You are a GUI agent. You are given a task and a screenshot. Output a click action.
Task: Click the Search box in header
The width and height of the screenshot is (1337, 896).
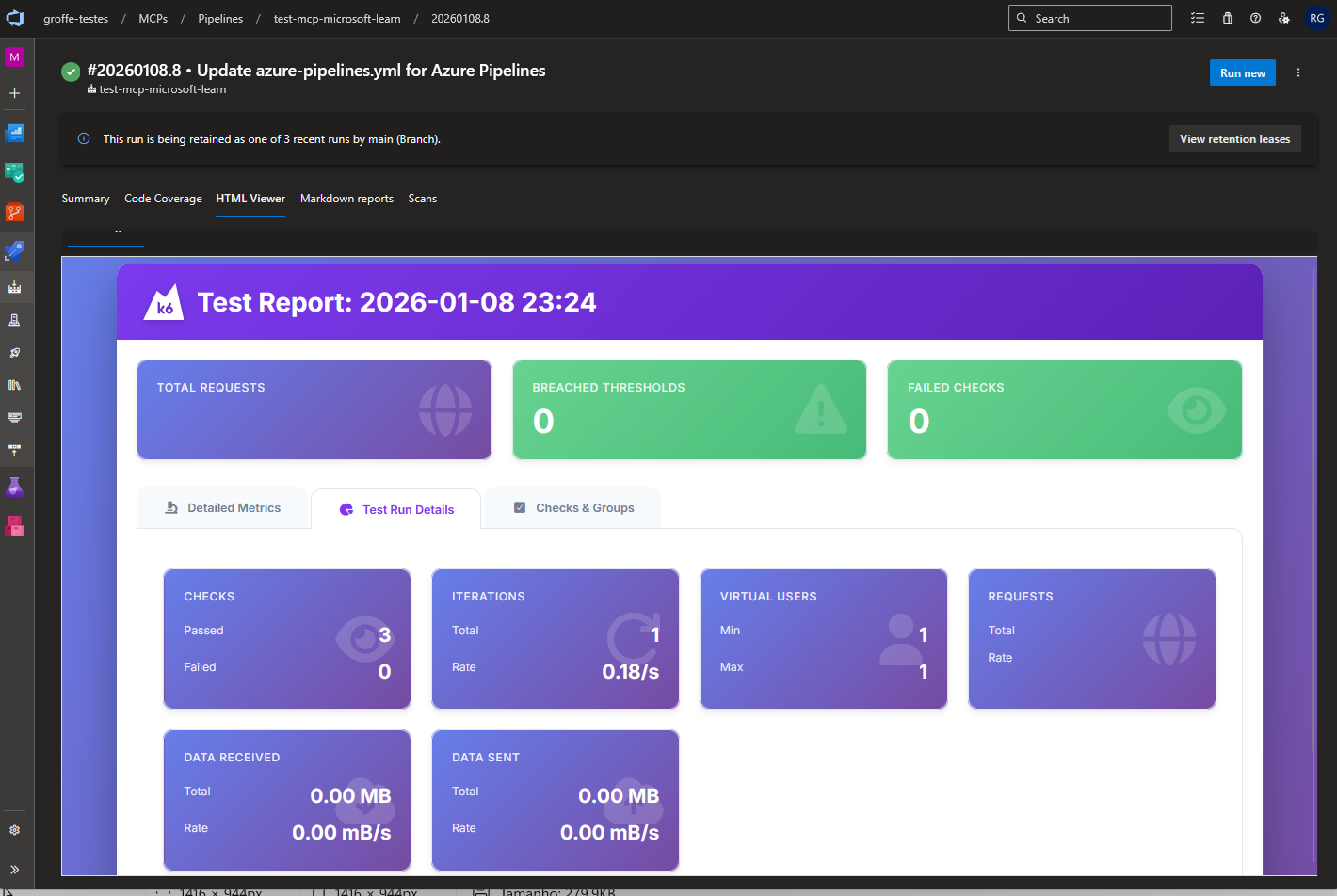[1090, 18]
